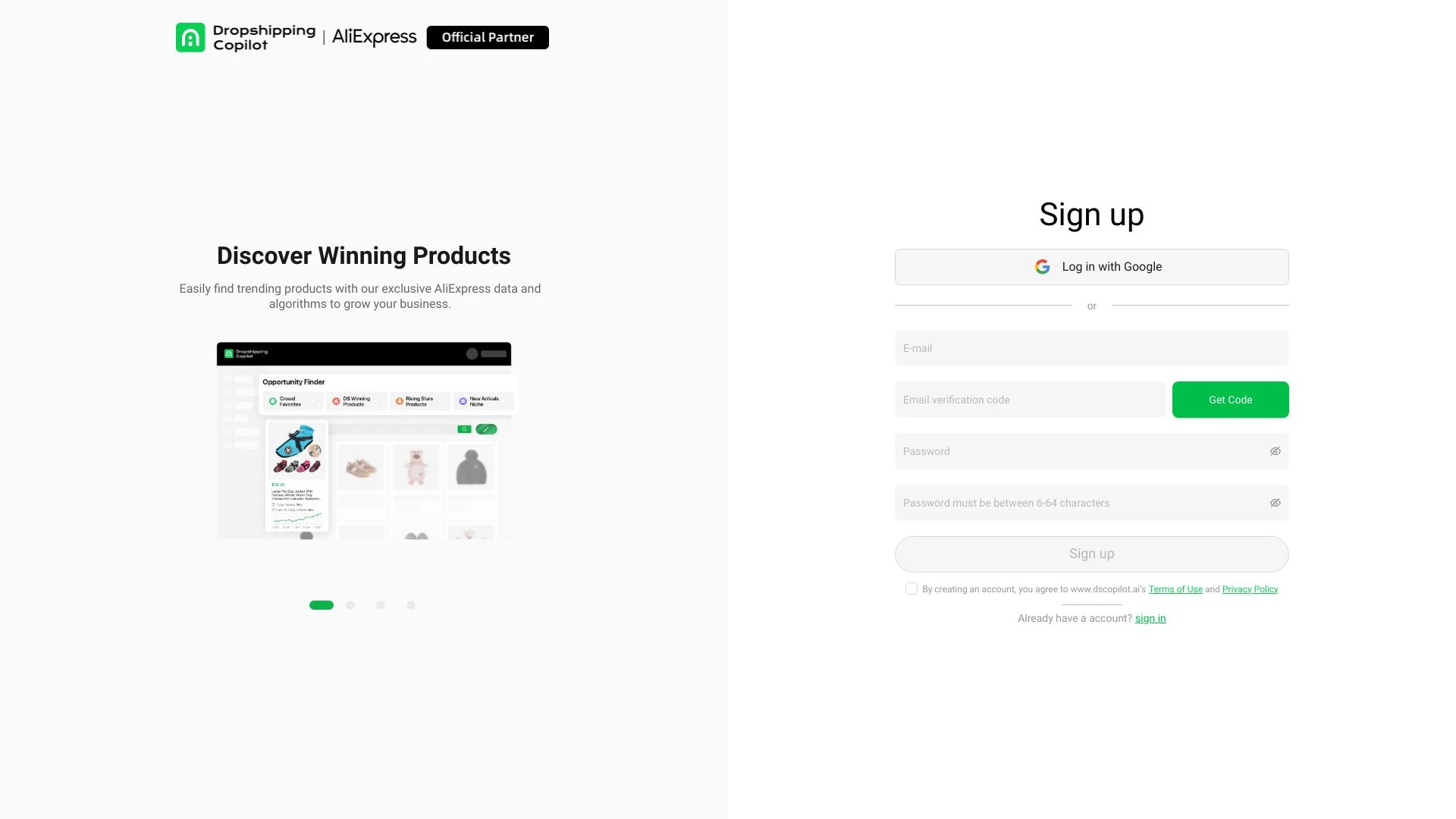
Task: Toggle the New Arrivals Niche filter switch
Action: coord(503,401)
